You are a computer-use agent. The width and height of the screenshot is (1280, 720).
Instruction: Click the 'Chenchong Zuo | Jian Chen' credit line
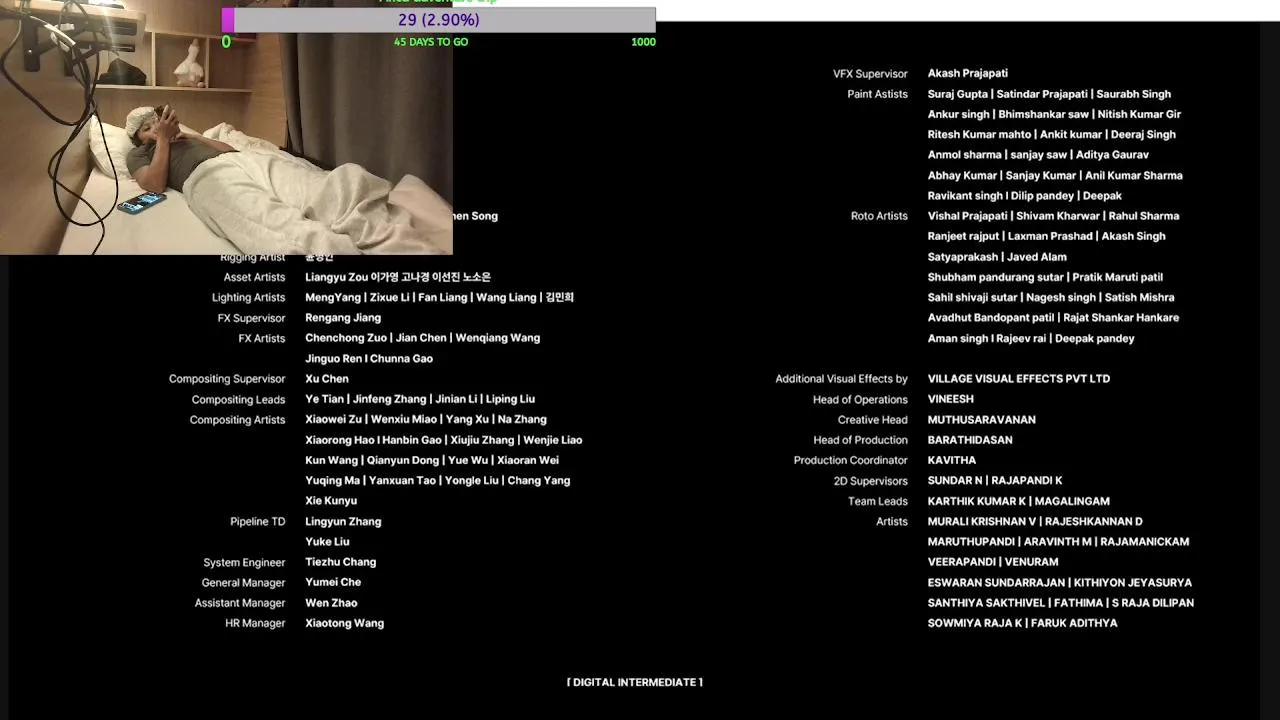coord(422,338)
